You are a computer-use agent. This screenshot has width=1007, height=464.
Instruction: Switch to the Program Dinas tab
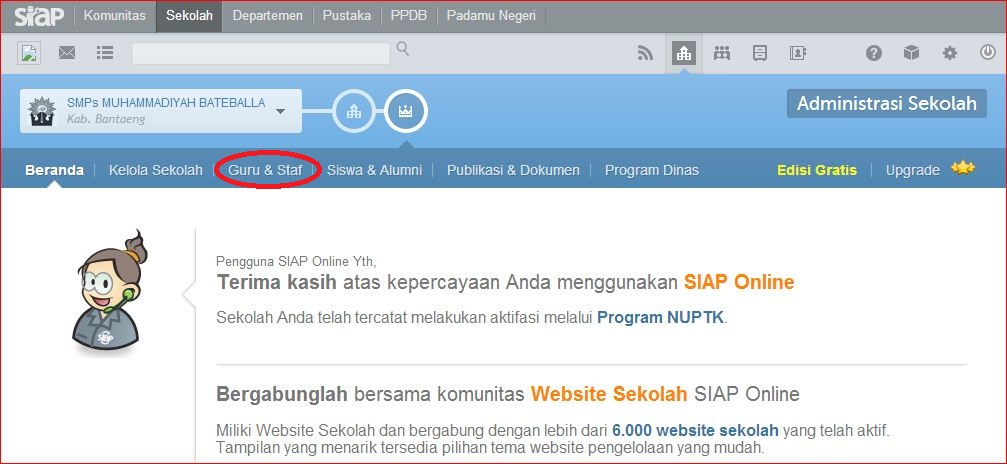coord(652,170)
